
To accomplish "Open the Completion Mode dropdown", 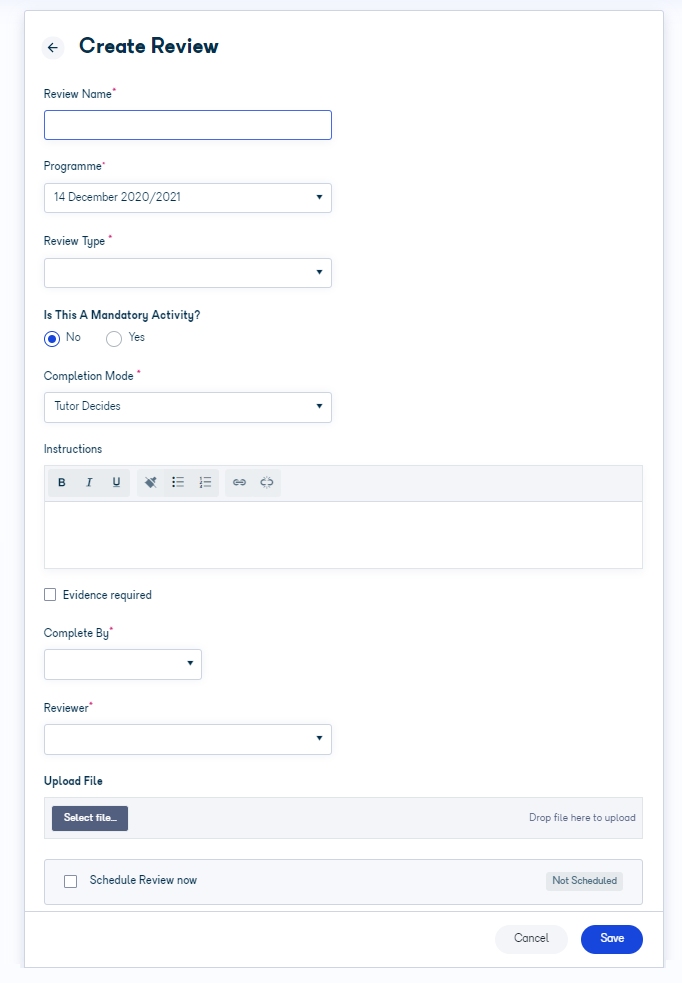I will (x=187, y=407).
